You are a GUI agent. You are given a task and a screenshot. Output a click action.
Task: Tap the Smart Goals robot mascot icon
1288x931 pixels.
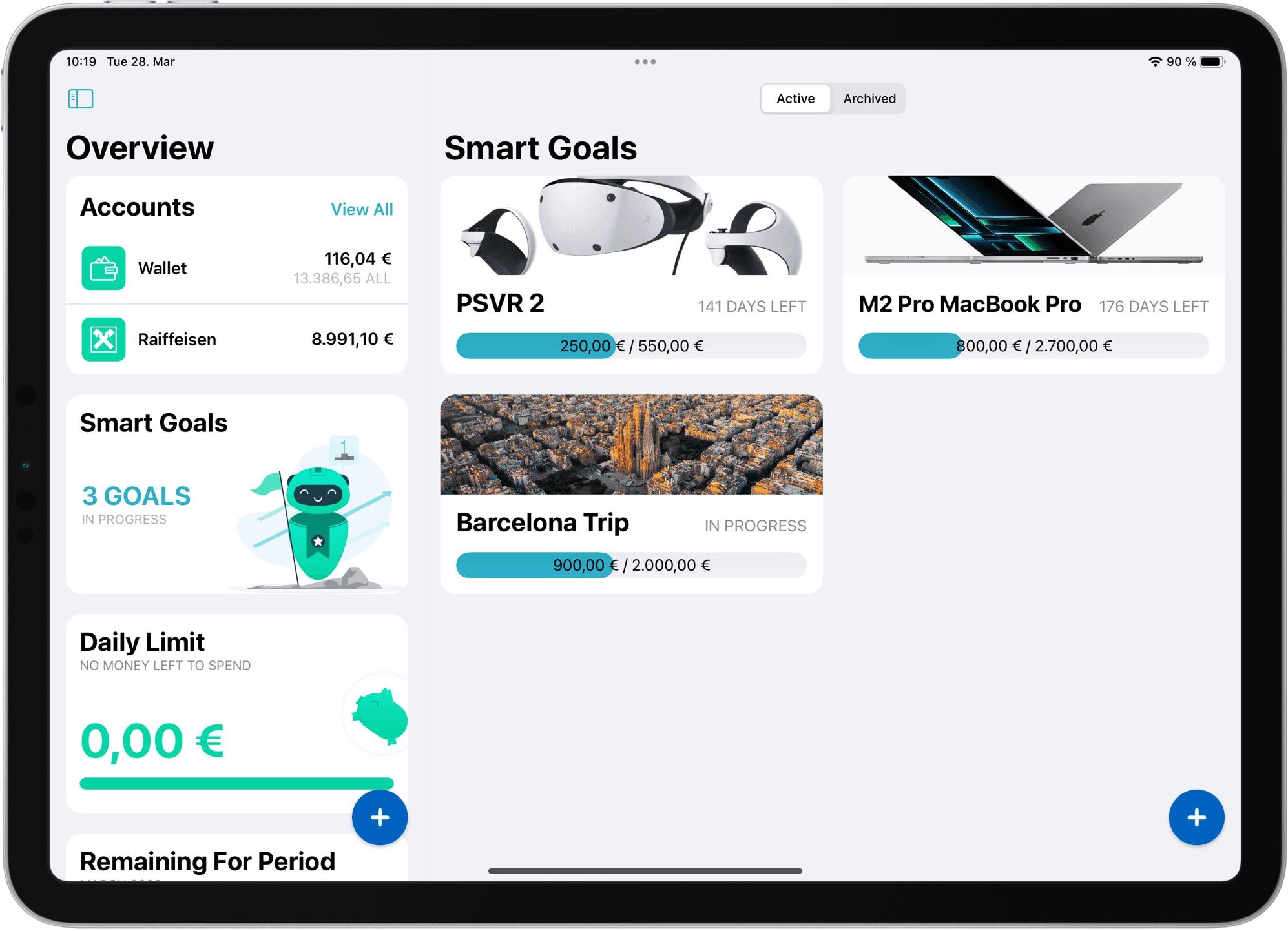coord(320,510)
